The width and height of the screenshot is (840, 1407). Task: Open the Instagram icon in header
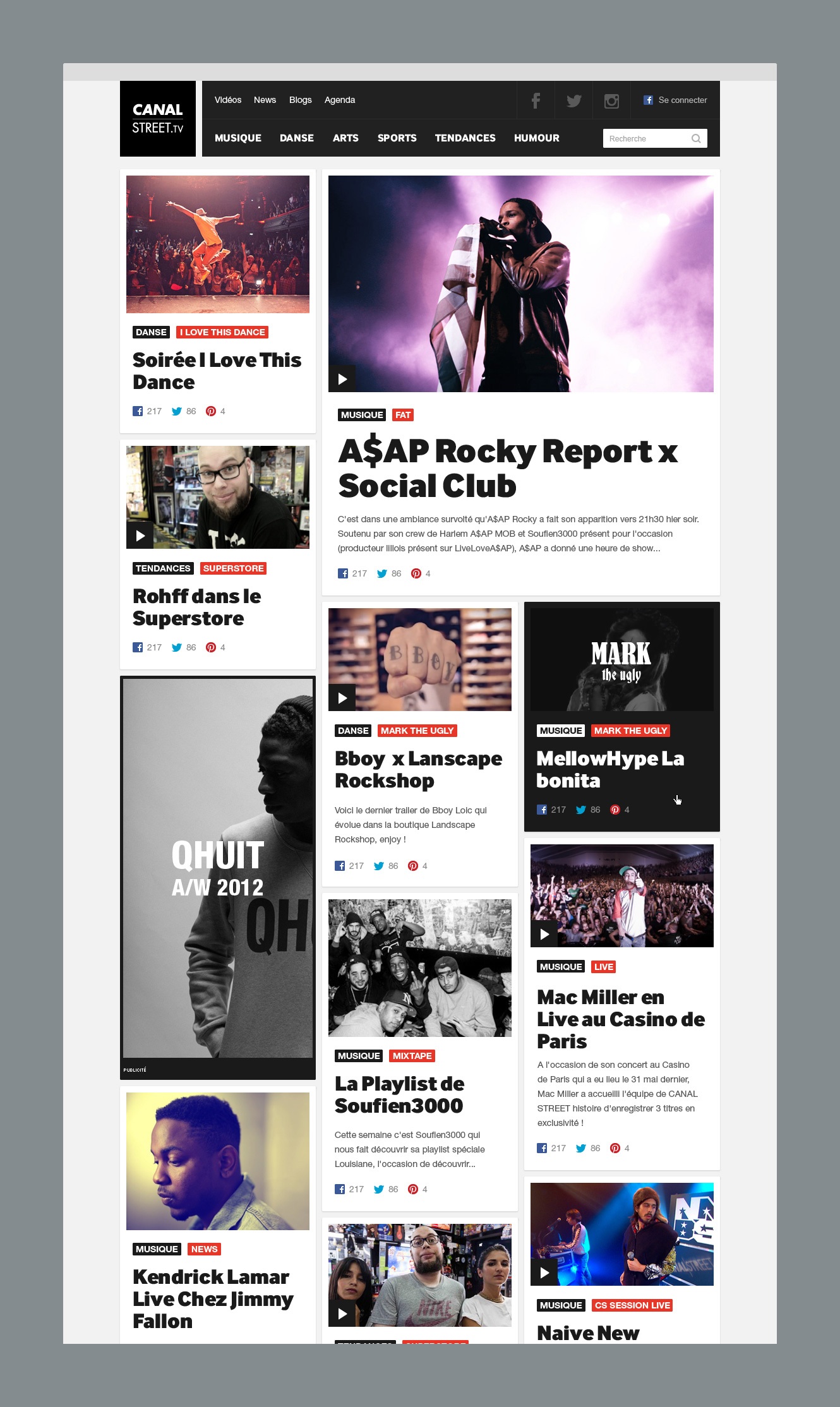pos(611,100)
